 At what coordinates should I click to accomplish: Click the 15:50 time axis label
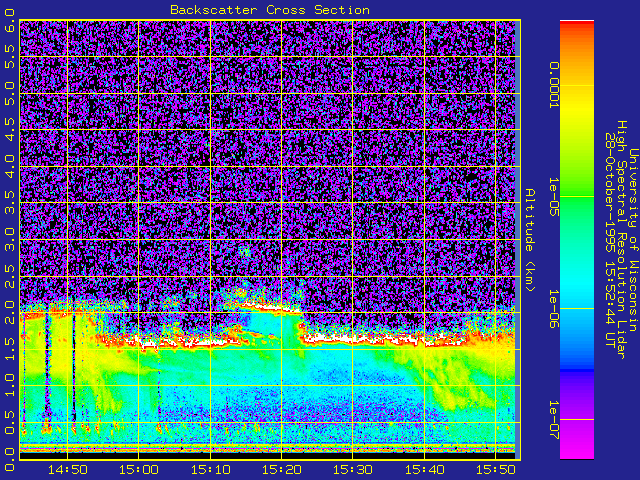[x=496, y=470]
